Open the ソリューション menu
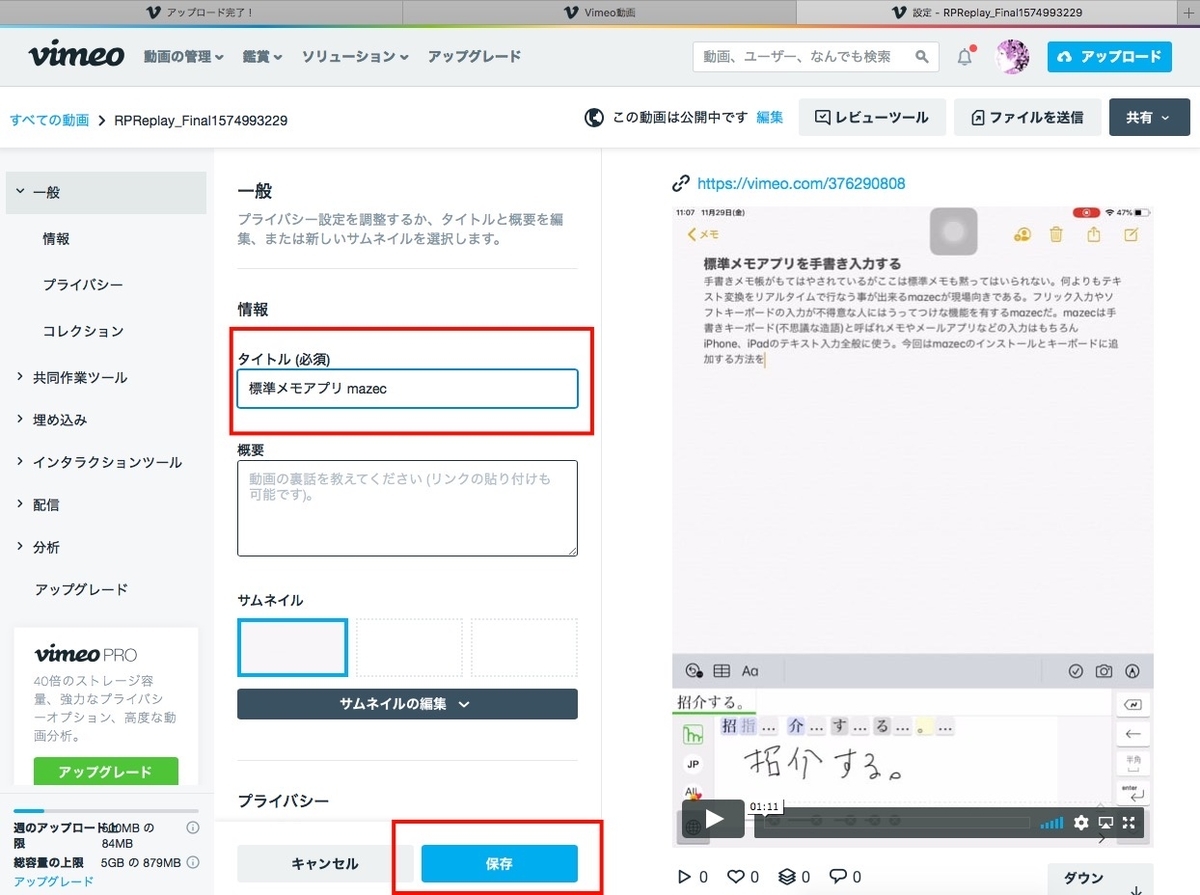Image resolution: width=1200 pixels, height=895 pixels. click(x=355, y=57)
